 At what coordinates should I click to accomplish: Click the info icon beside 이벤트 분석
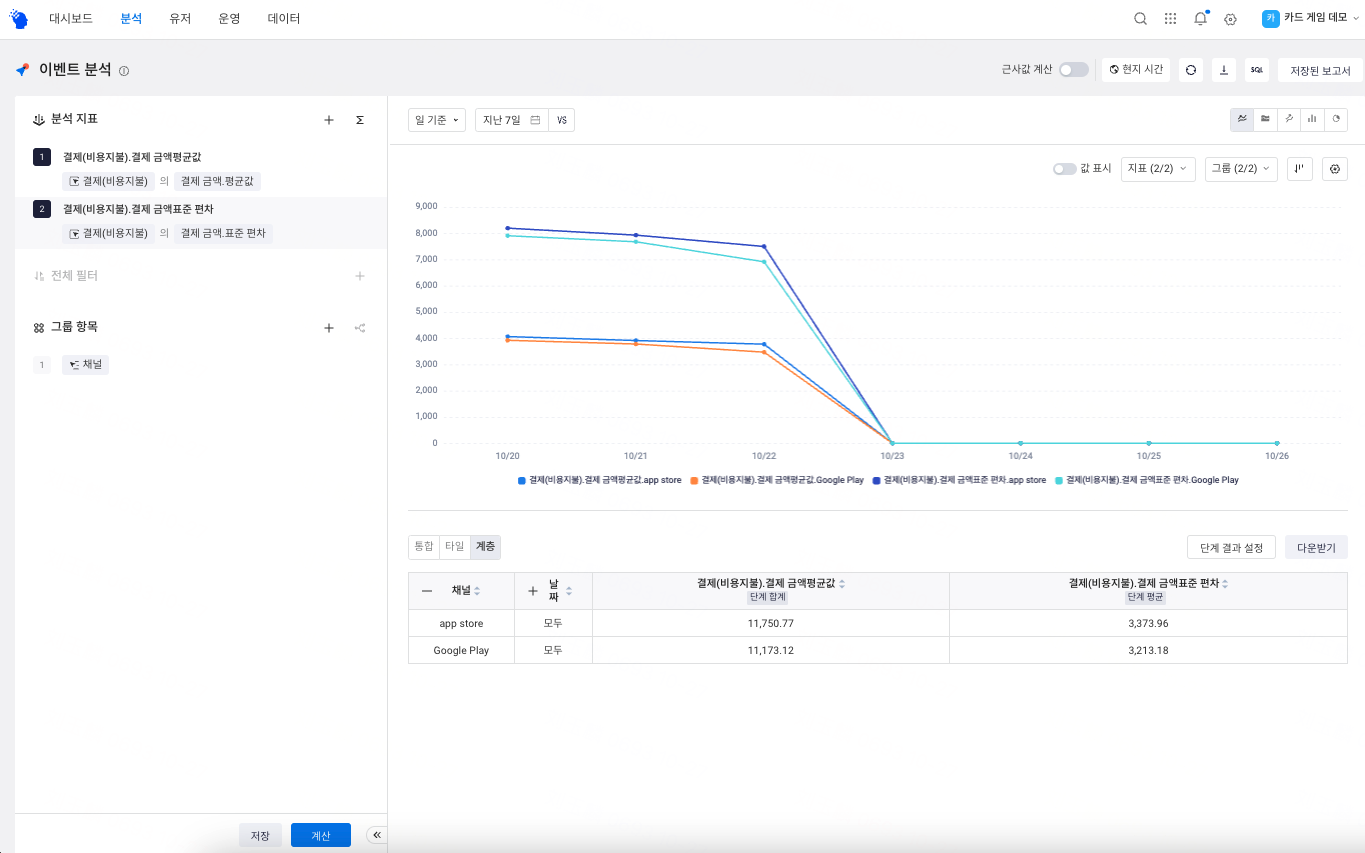coord(124,71)
